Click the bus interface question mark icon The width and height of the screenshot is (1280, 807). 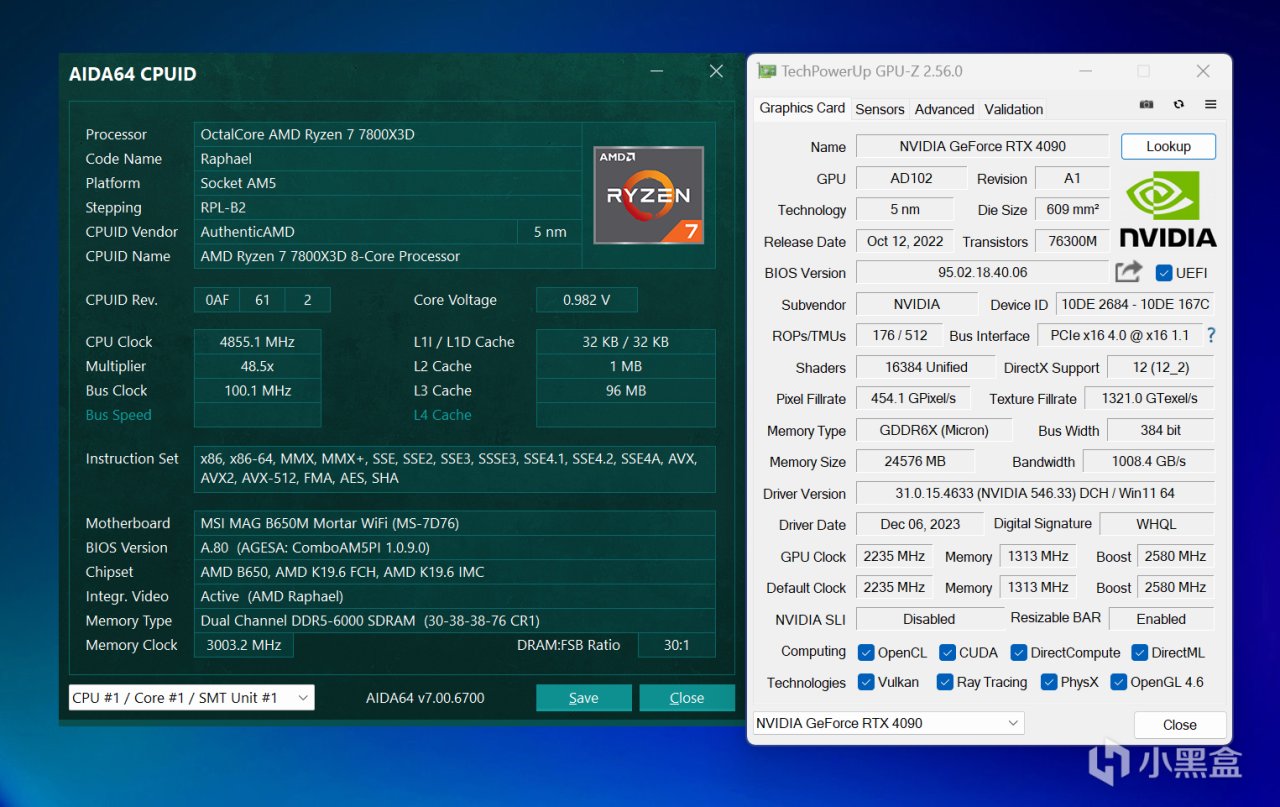[x=1211, y=335]
